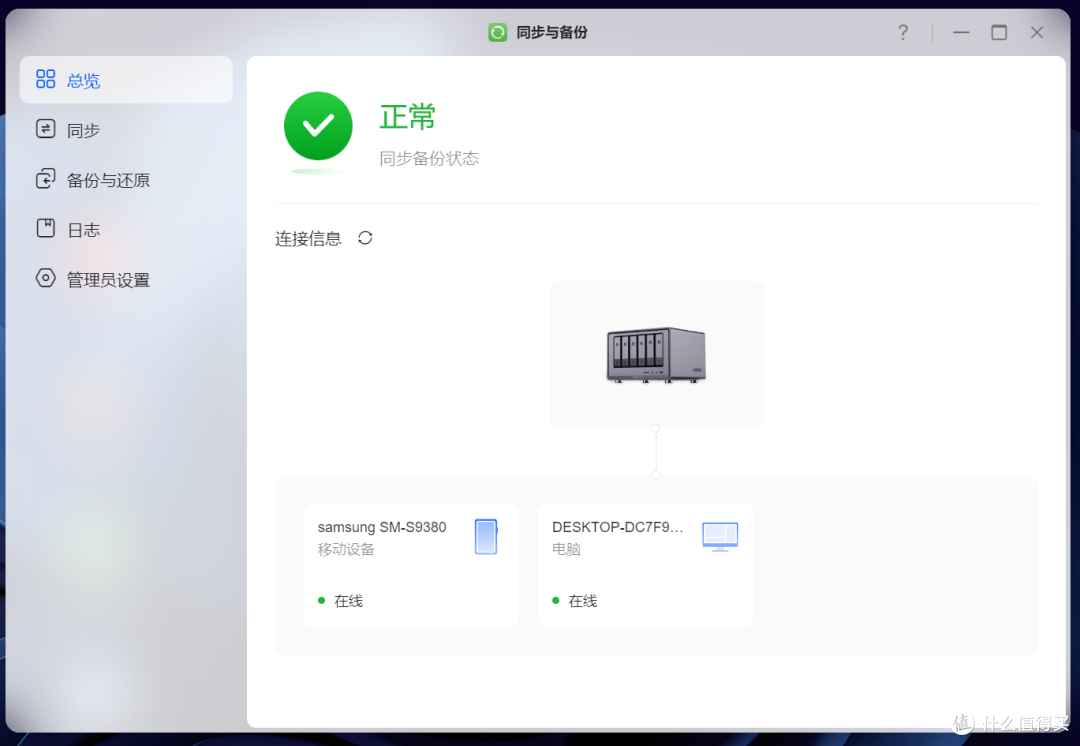Click 移动设备 label under samsung device
The height and width of the screenshot is (746, 1080).
pyautogui.click(x=346, y=549)
